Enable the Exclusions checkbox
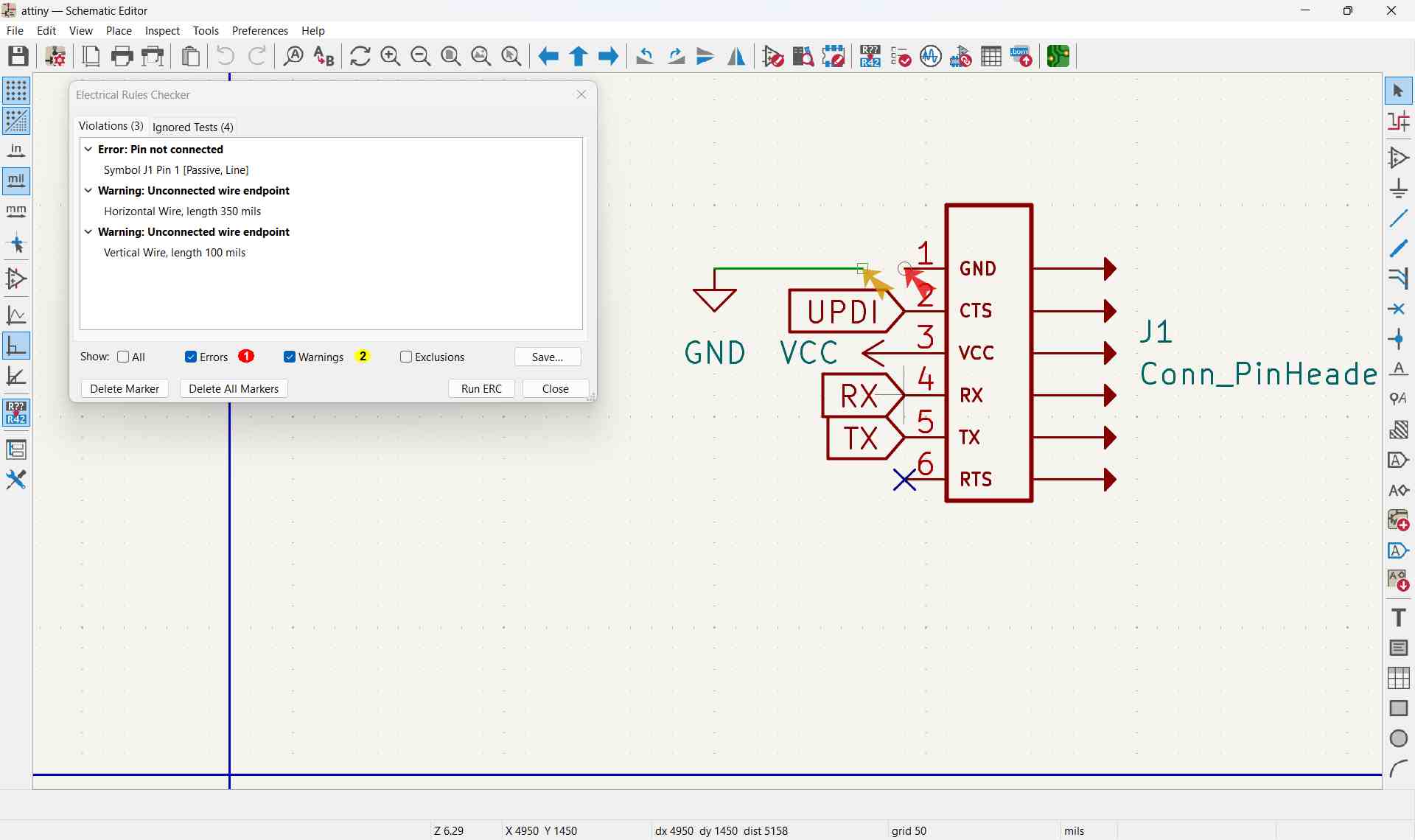Screen dimensions: 1415x840 coord(405,357)
